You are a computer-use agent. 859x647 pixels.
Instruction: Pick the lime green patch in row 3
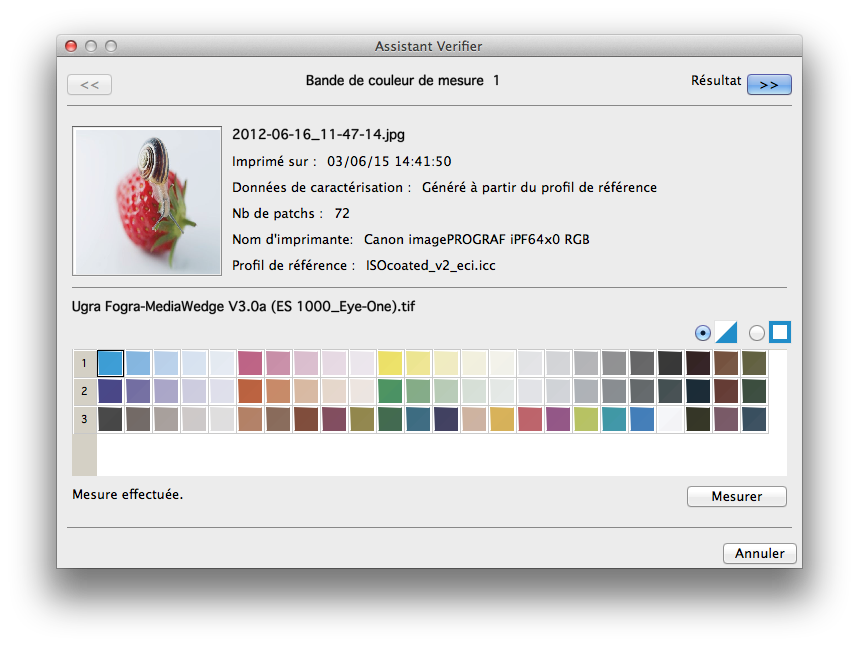point(586,419)
